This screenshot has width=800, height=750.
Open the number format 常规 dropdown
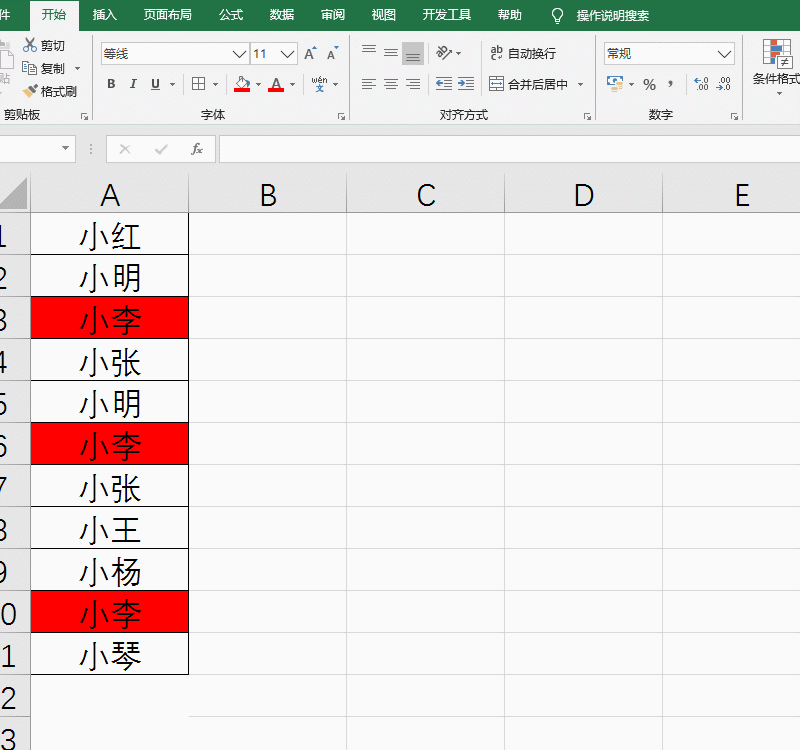(724, 54)
